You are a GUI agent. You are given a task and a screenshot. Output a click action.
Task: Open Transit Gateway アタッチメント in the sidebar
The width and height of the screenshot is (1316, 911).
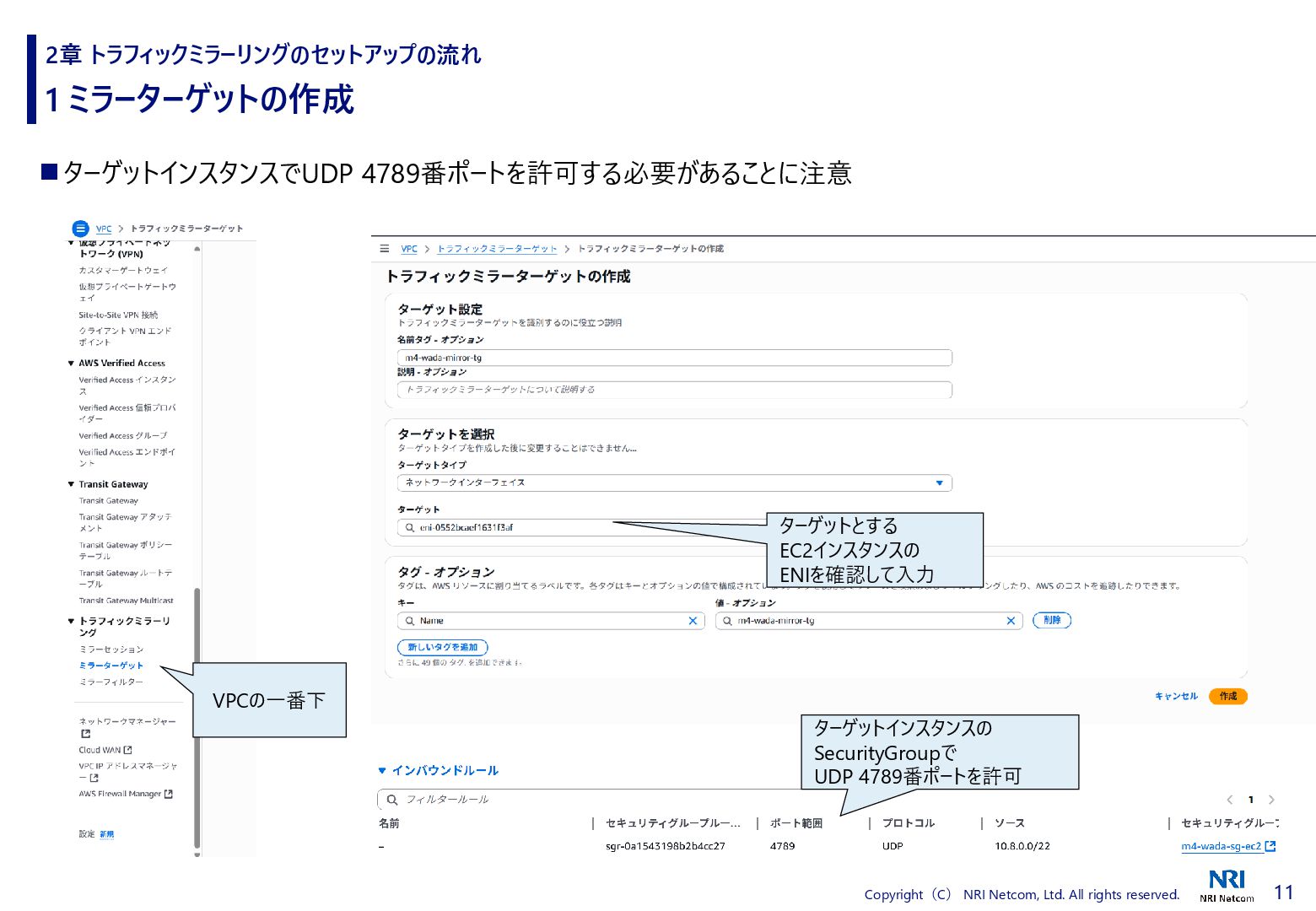point(126,522)
